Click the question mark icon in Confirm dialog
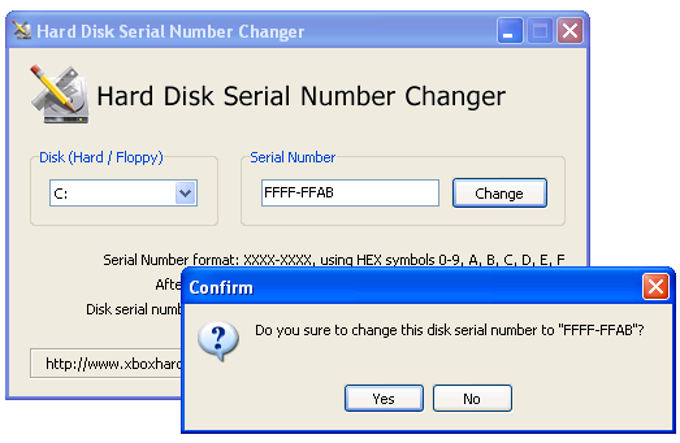The width and height of the screenshot is (680, 443). pos(216,339)
